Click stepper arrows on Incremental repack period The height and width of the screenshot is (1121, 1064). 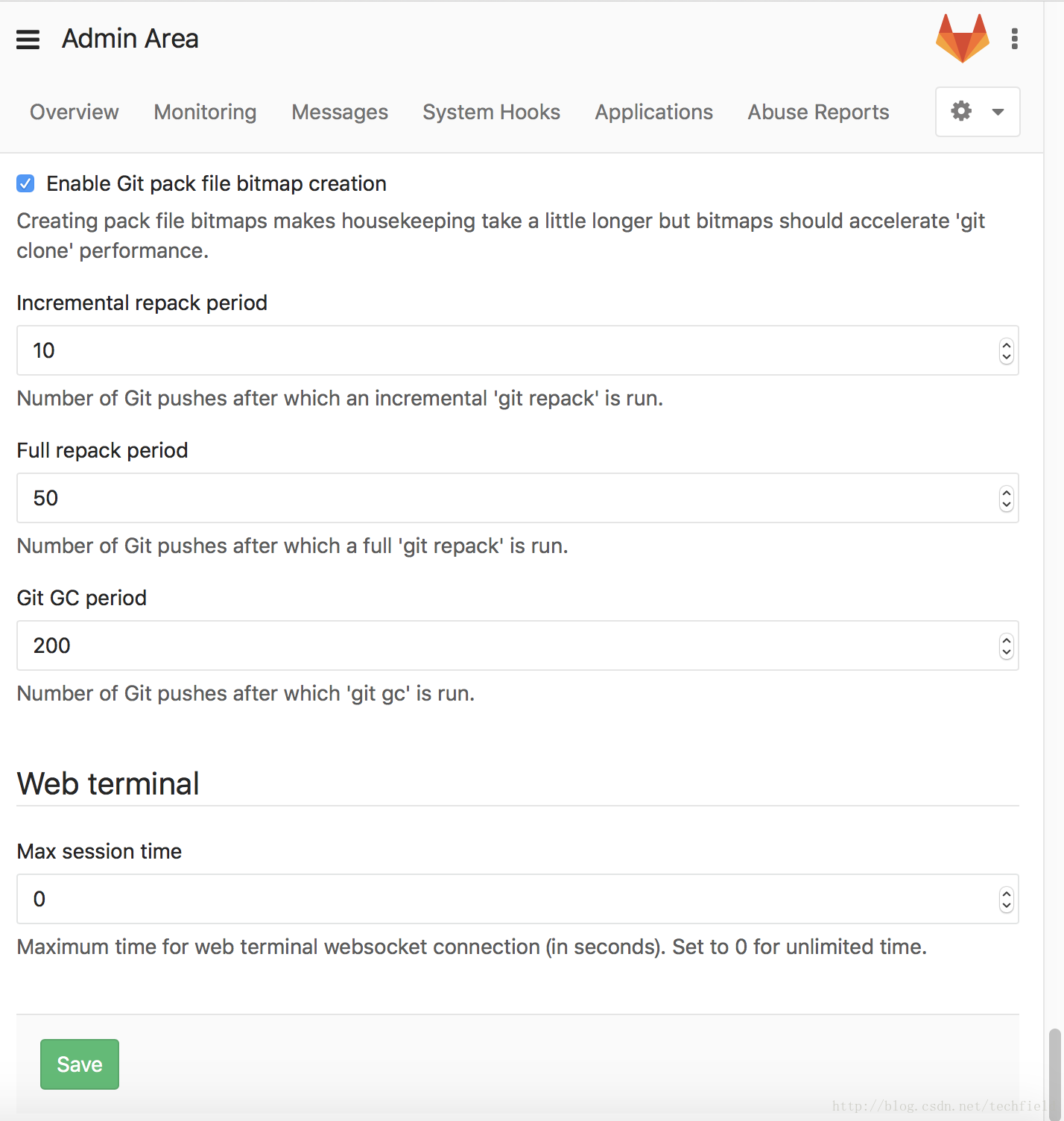pyautogui.click(x=1007, y=351)
